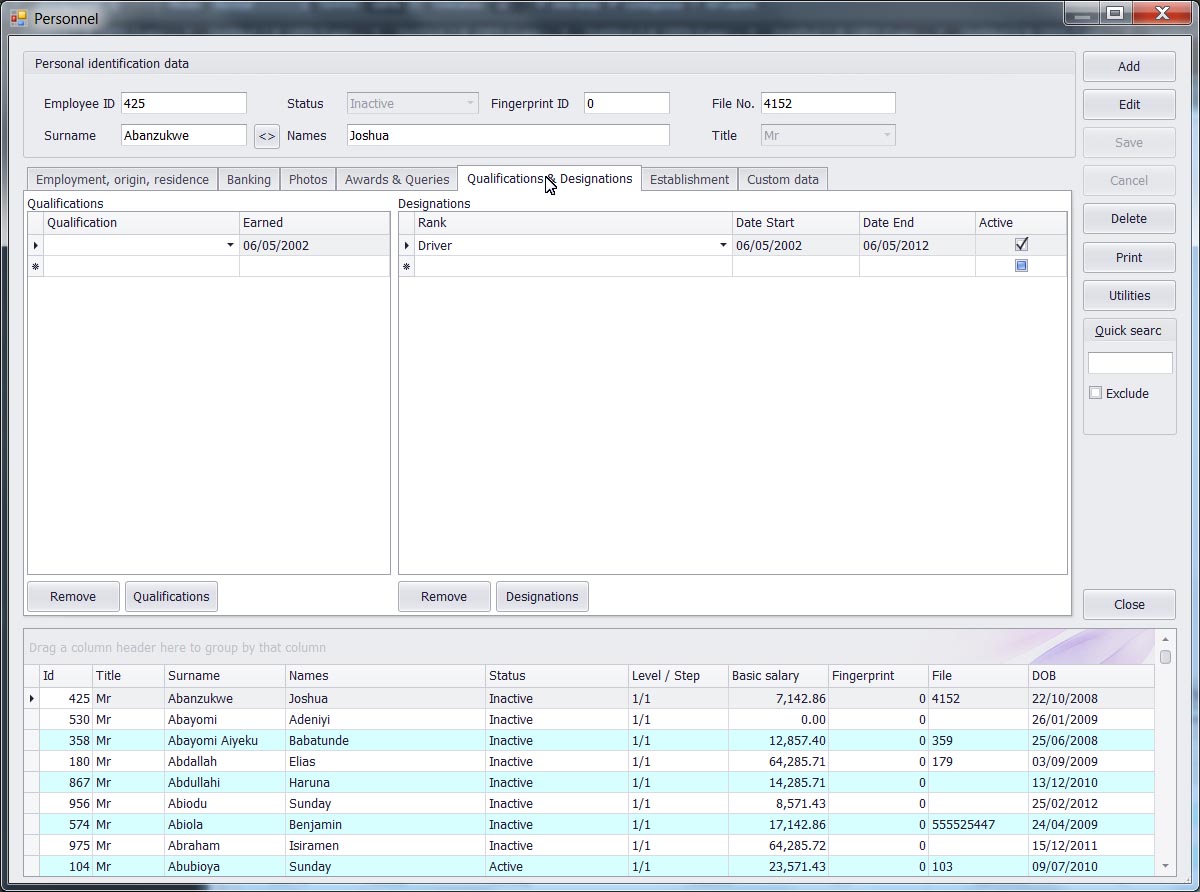The height and width of the screenshot is (892, 1200).
Task: Open the Qualification dropdown in first row
Action: 230,246
